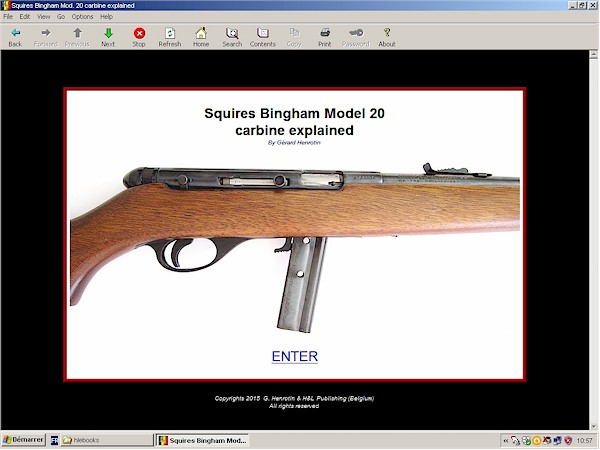Open the View menu
This screenshot has height=450, width=600.
pos(43,16)
